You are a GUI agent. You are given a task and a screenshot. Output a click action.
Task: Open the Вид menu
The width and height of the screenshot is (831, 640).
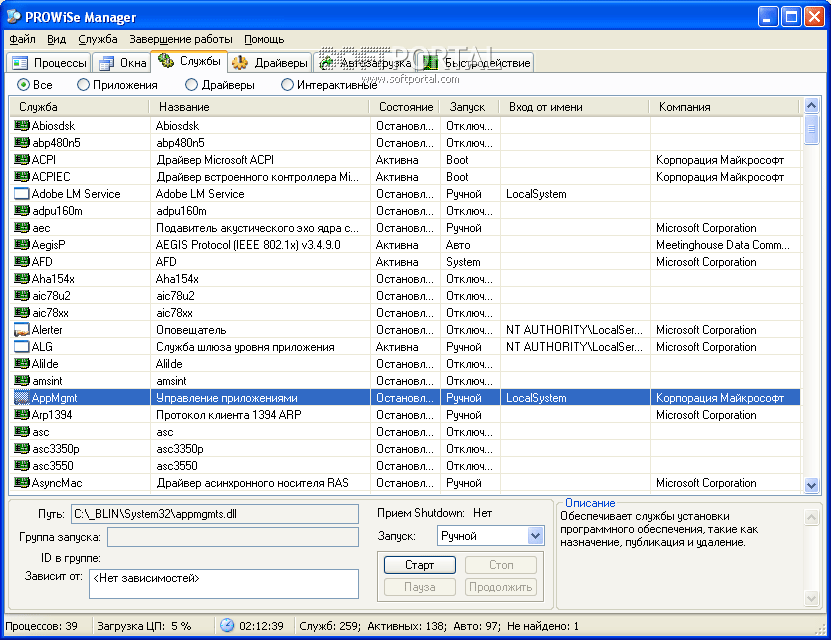click(x=56, y=39)
